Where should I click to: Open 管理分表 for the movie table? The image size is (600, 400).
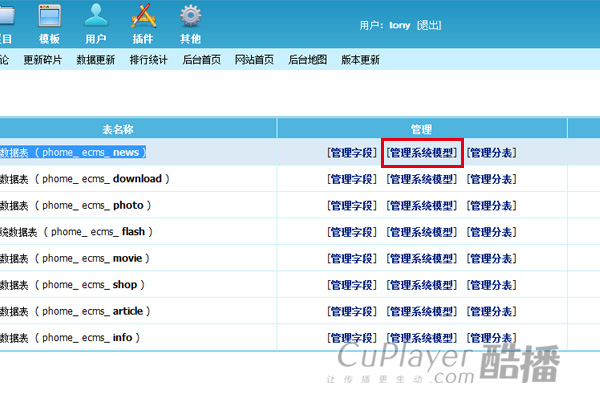coord(491,258)
